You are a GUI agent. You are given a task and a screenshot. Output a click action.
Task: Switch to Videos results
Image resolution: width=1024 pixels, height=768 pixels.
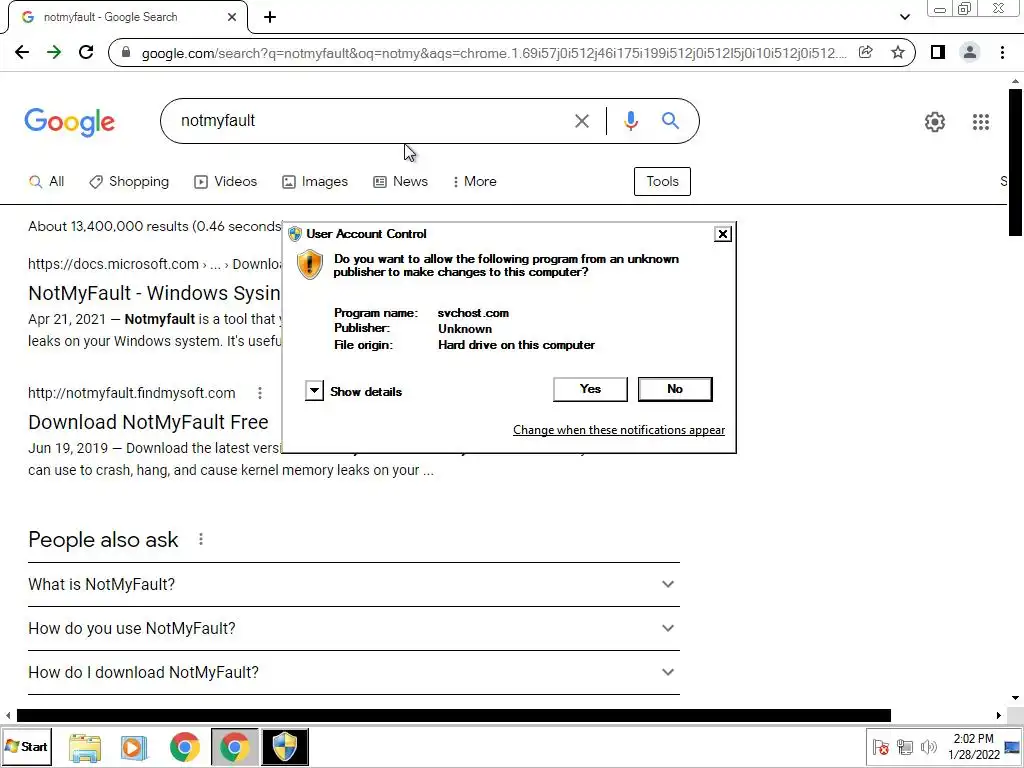[226, 182]
